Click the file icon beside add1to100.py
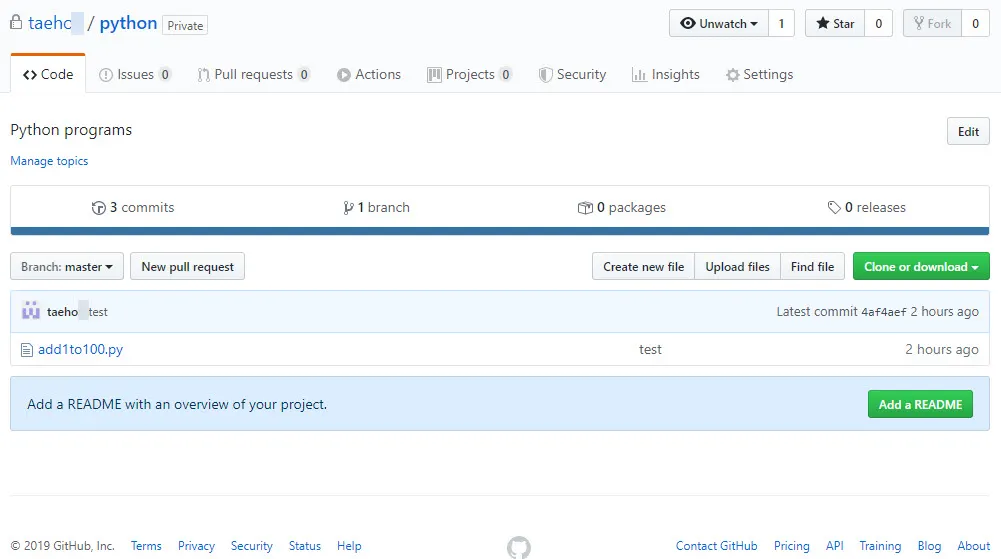The height and width of the screenshot is (559, 1001). click(26, 350)
